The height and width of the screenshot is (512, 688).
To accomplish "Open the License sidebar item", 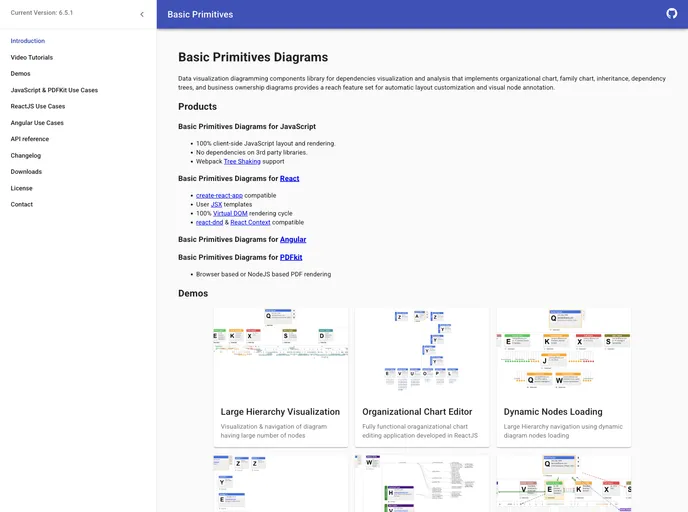I will [x=22, y=188].
